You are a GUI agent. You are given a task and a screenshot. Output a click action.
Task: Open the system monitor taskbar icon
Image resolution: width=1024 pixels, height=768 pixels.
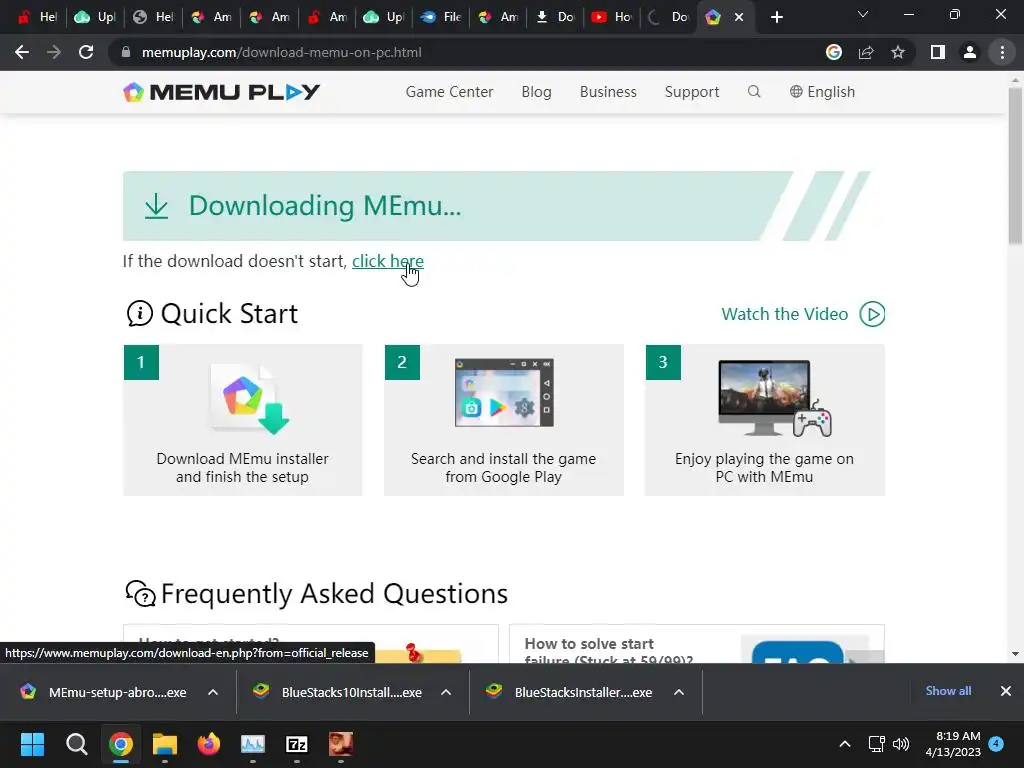[x=253, y=744]
